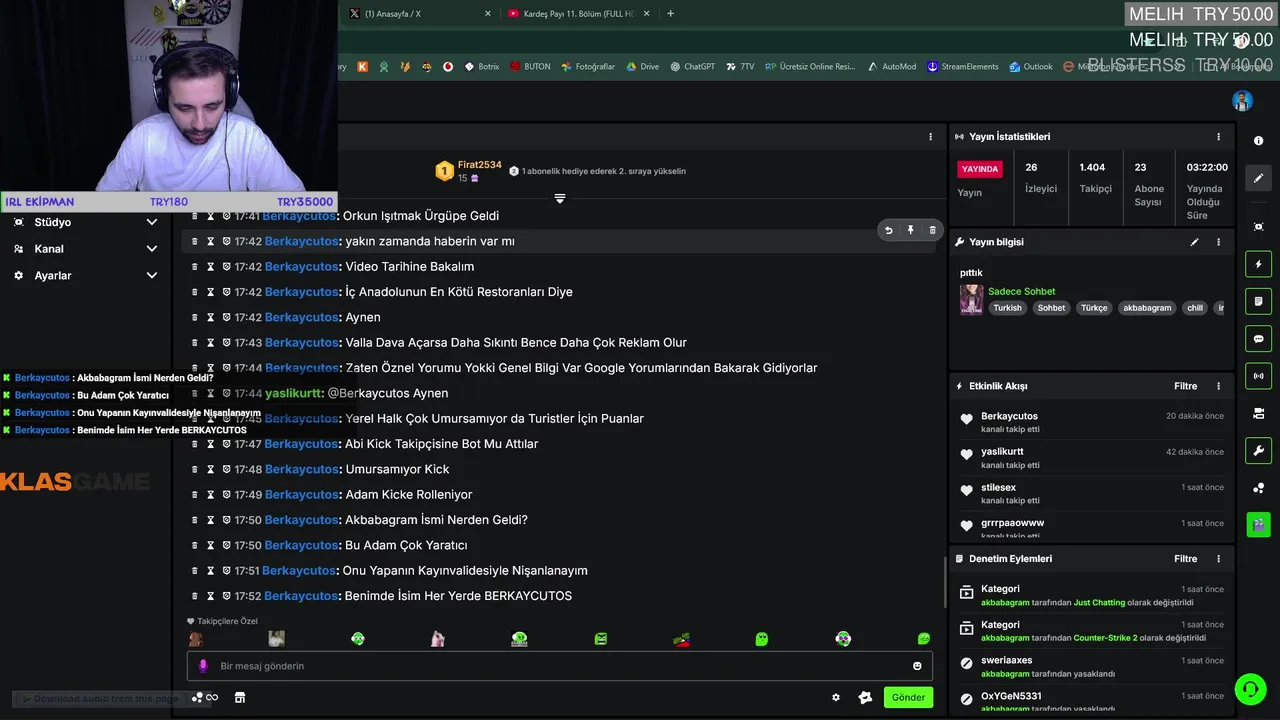Open Denetim Eylemleri three-dot menu

pyautogui.click(x=1218, y=559)
